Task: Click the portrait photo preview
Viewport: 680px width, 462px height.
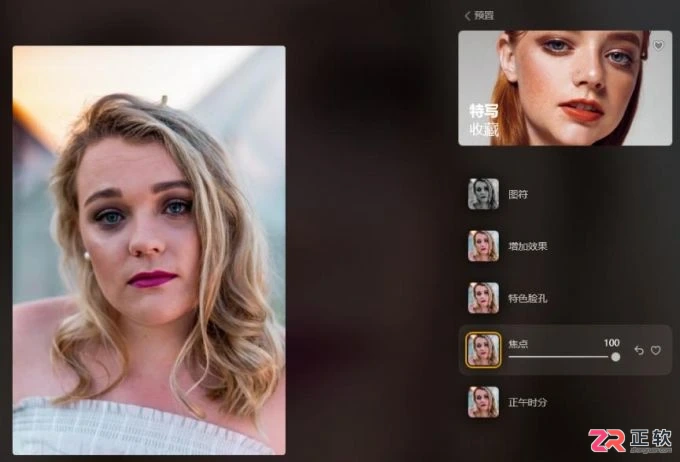Action: [149, 250]
